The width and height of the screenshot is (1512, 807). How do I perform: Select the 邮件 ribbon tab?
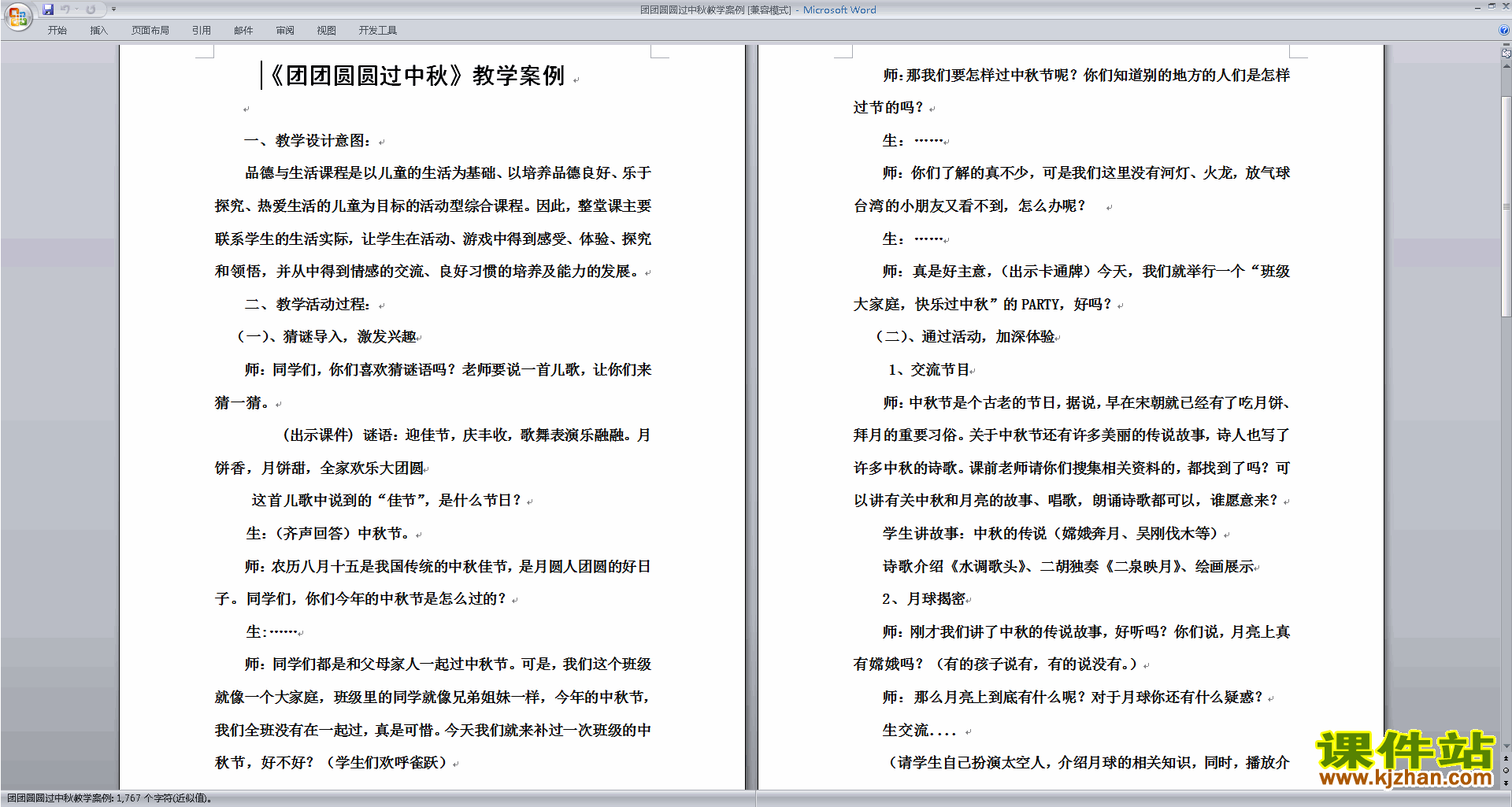[243, 30]
